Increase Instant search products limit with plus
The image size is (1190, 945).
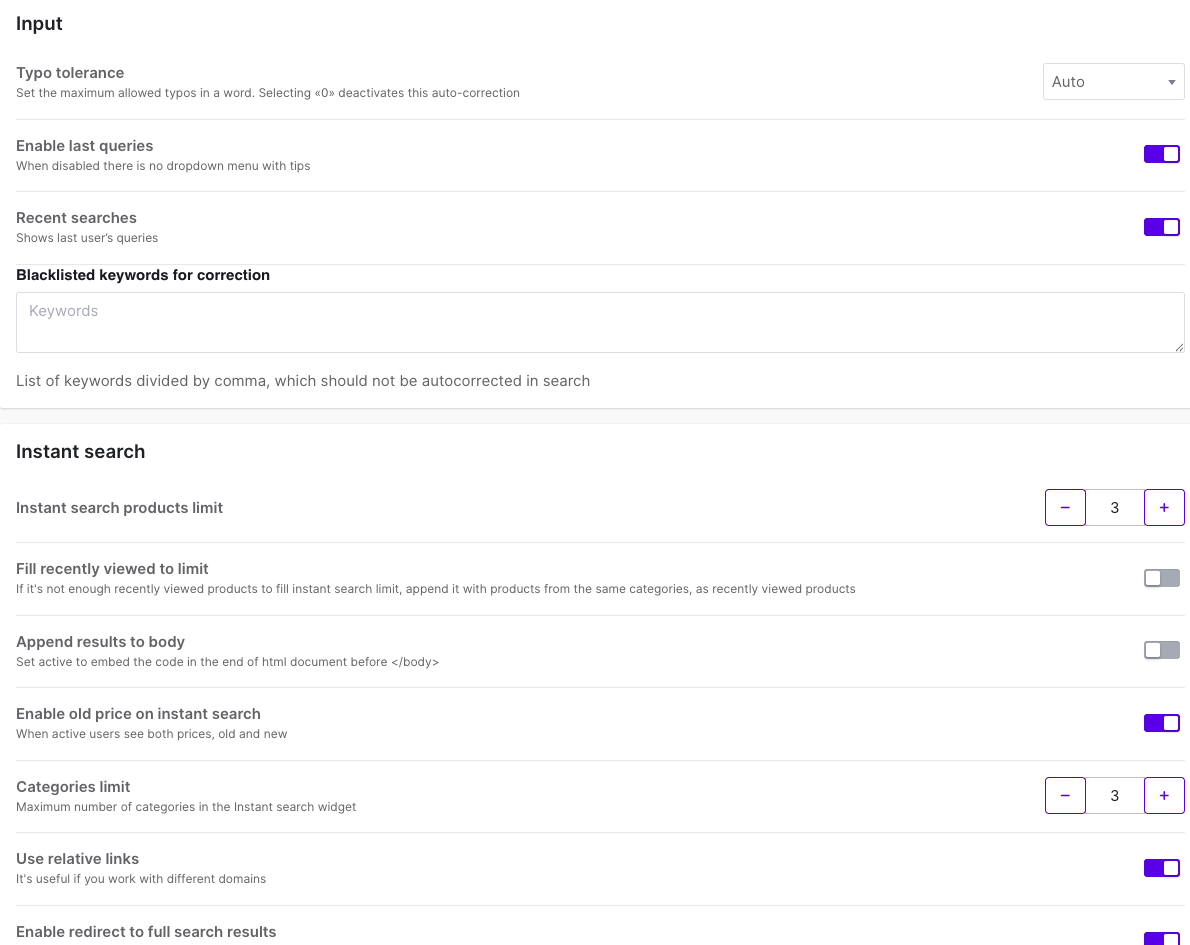click(x=1164, y=508)
